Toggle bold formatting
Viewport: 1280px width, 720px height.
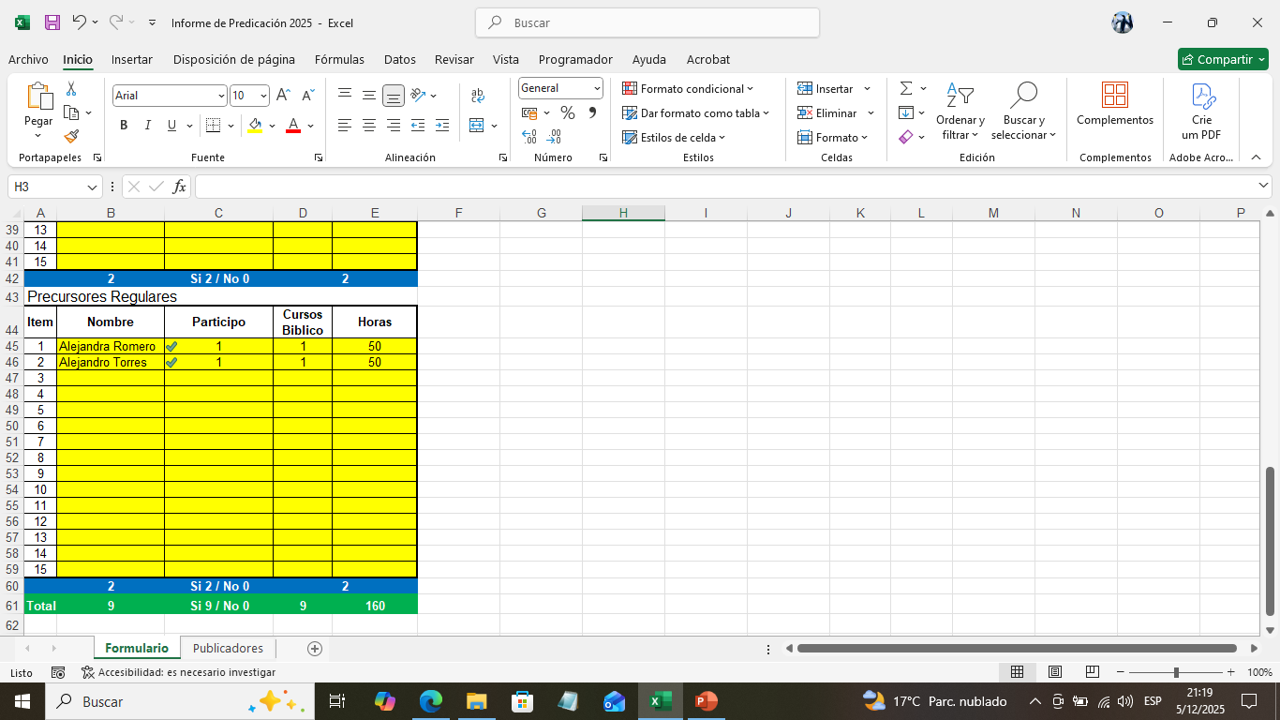coord(124,125)
